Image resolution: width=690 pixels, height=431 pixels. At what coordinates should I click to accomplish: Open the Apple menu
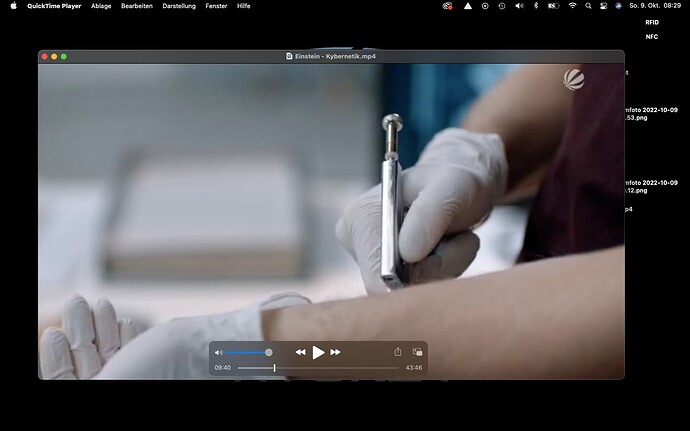click(x=13, y=6)
